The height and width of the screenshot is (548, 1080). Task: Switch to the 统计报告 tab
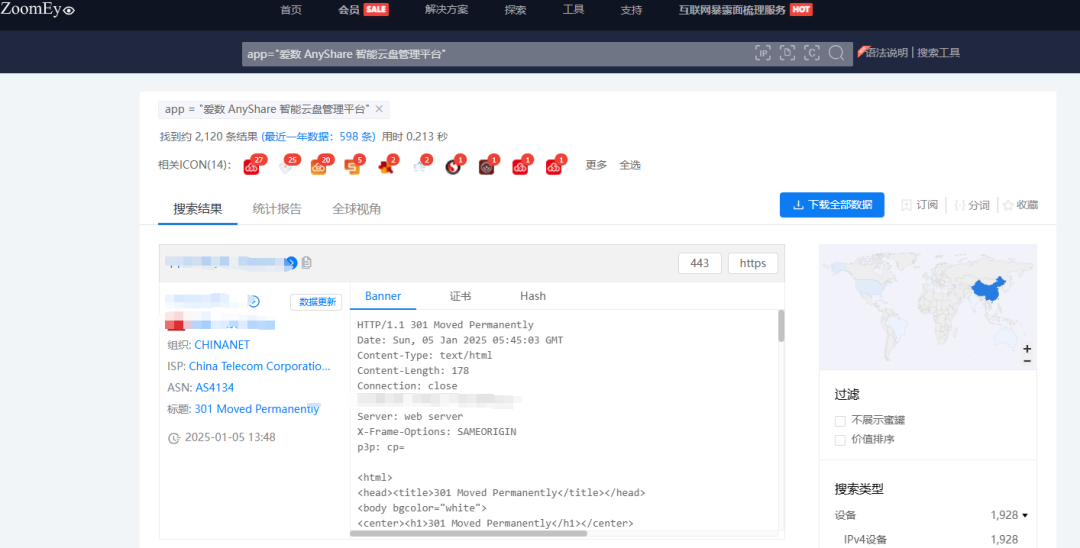[277, 209]
